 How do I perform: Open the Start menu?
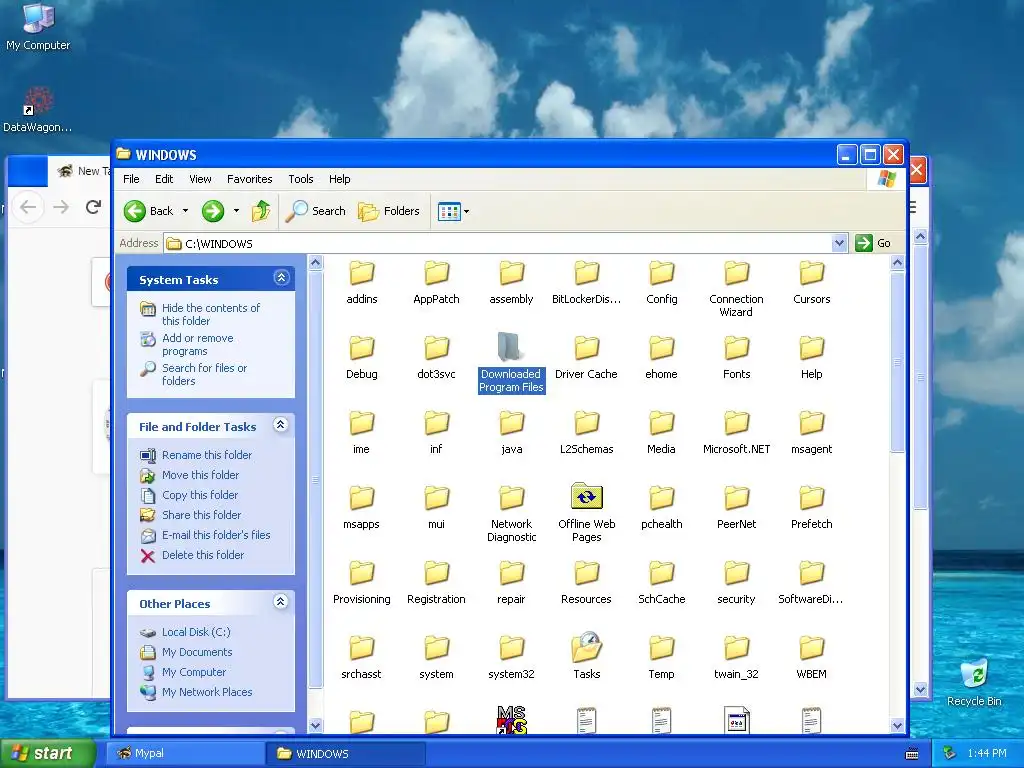46,753
